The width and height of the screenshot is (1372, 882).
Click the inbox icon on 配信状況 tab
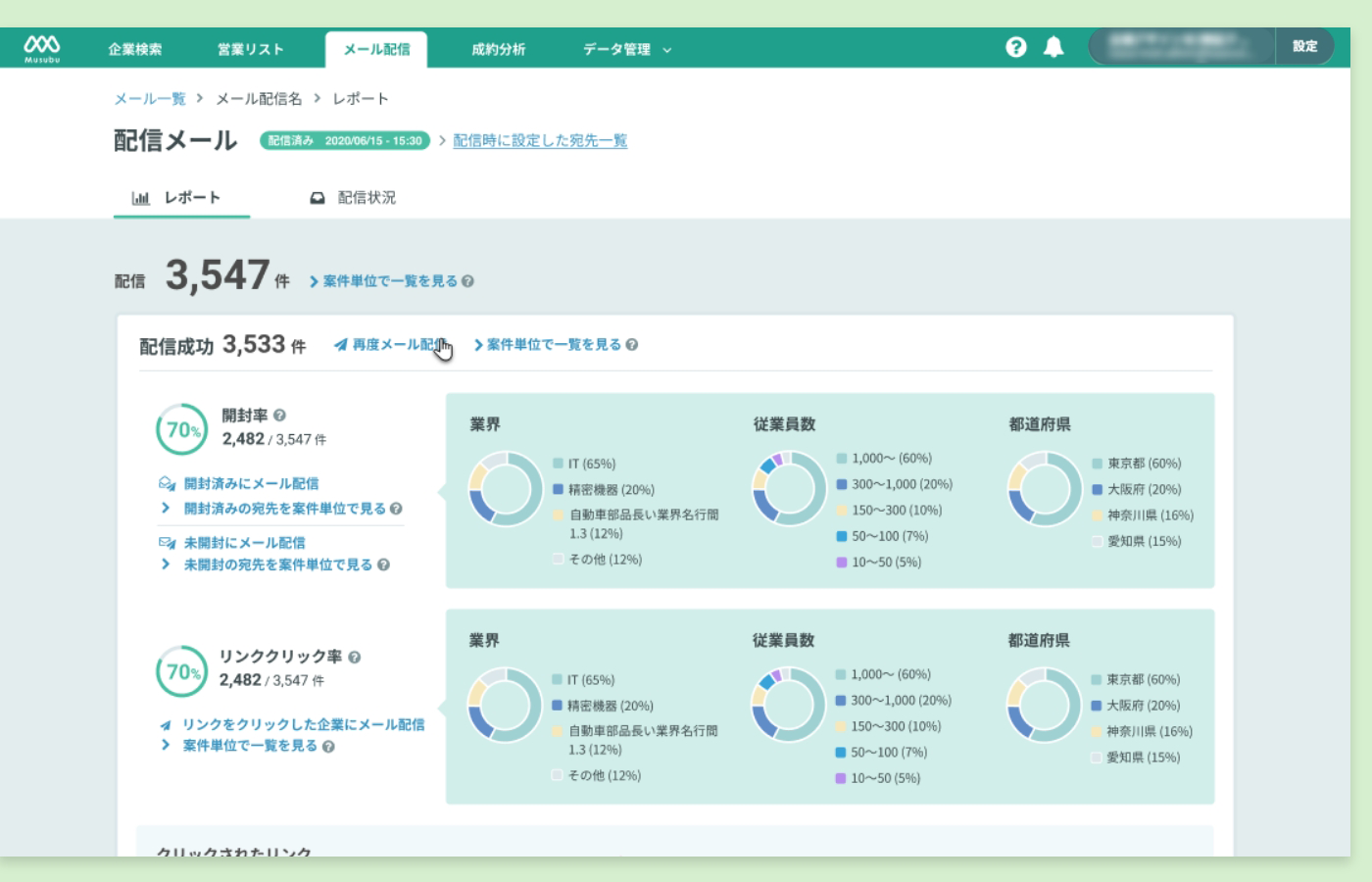318,198
